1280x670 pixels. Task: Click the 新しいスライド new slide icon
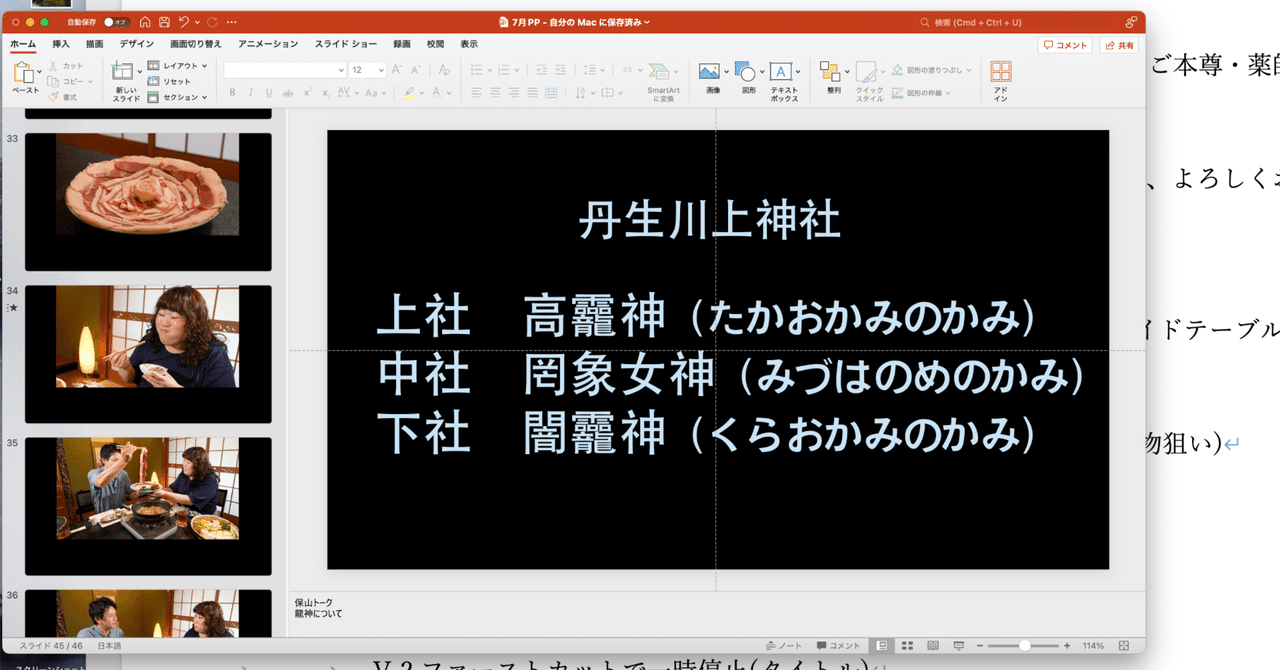click(x=121, y=71)
